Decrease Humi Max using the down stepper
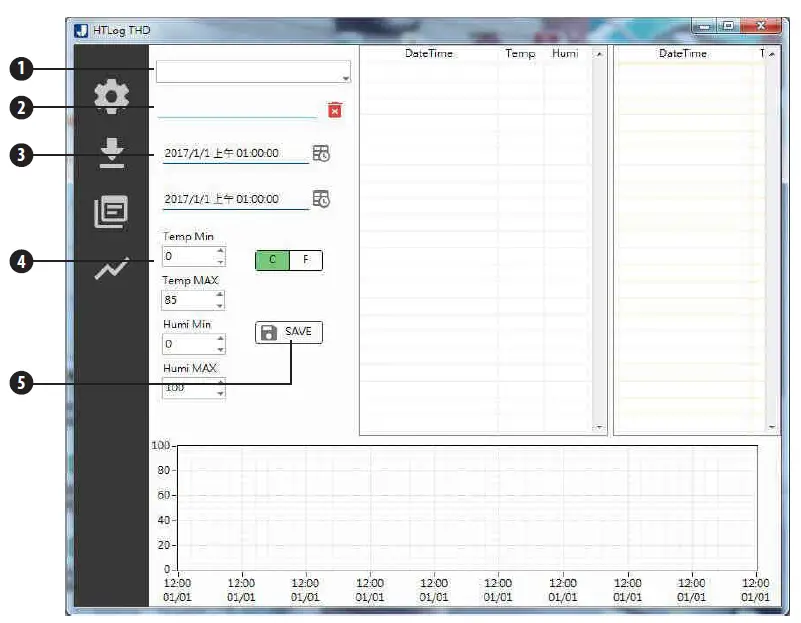Viewport: 801px width, 623px height. (x=220, y=391)
